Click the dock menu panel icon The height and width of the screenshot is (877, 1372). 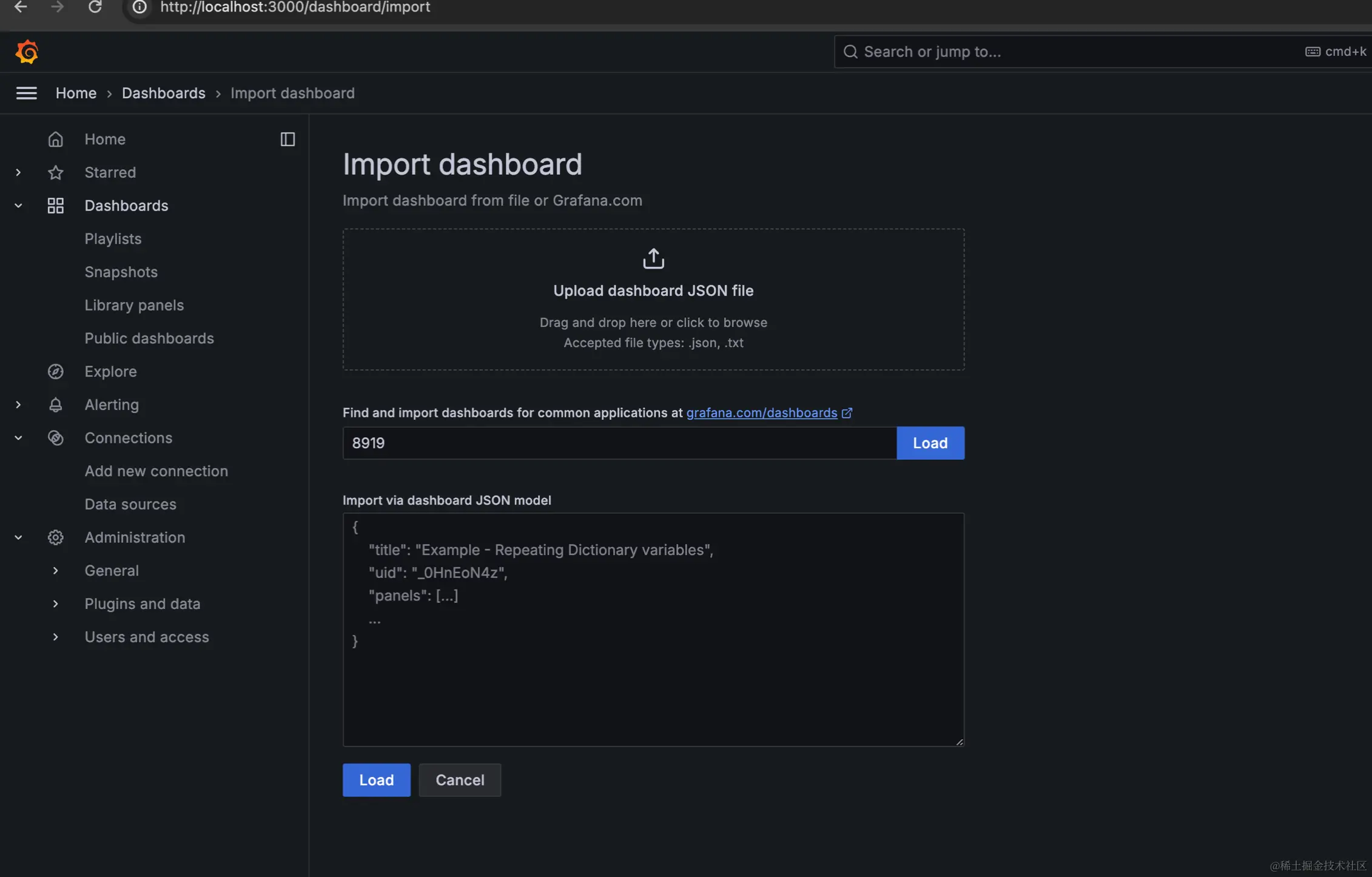pos(288,139)
